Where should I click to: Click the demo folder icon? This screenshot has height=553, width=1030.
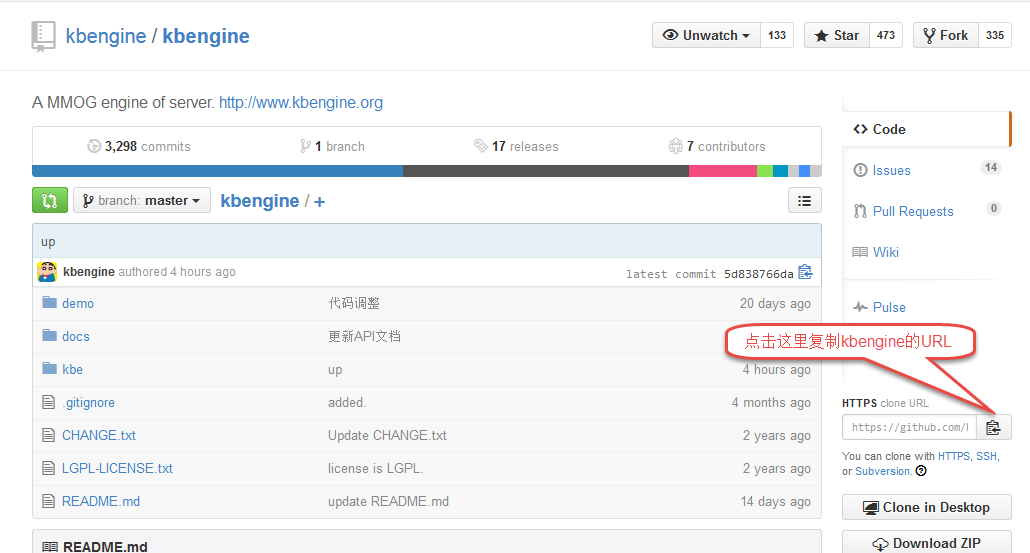pyautogui.click(x=49, y=302)
